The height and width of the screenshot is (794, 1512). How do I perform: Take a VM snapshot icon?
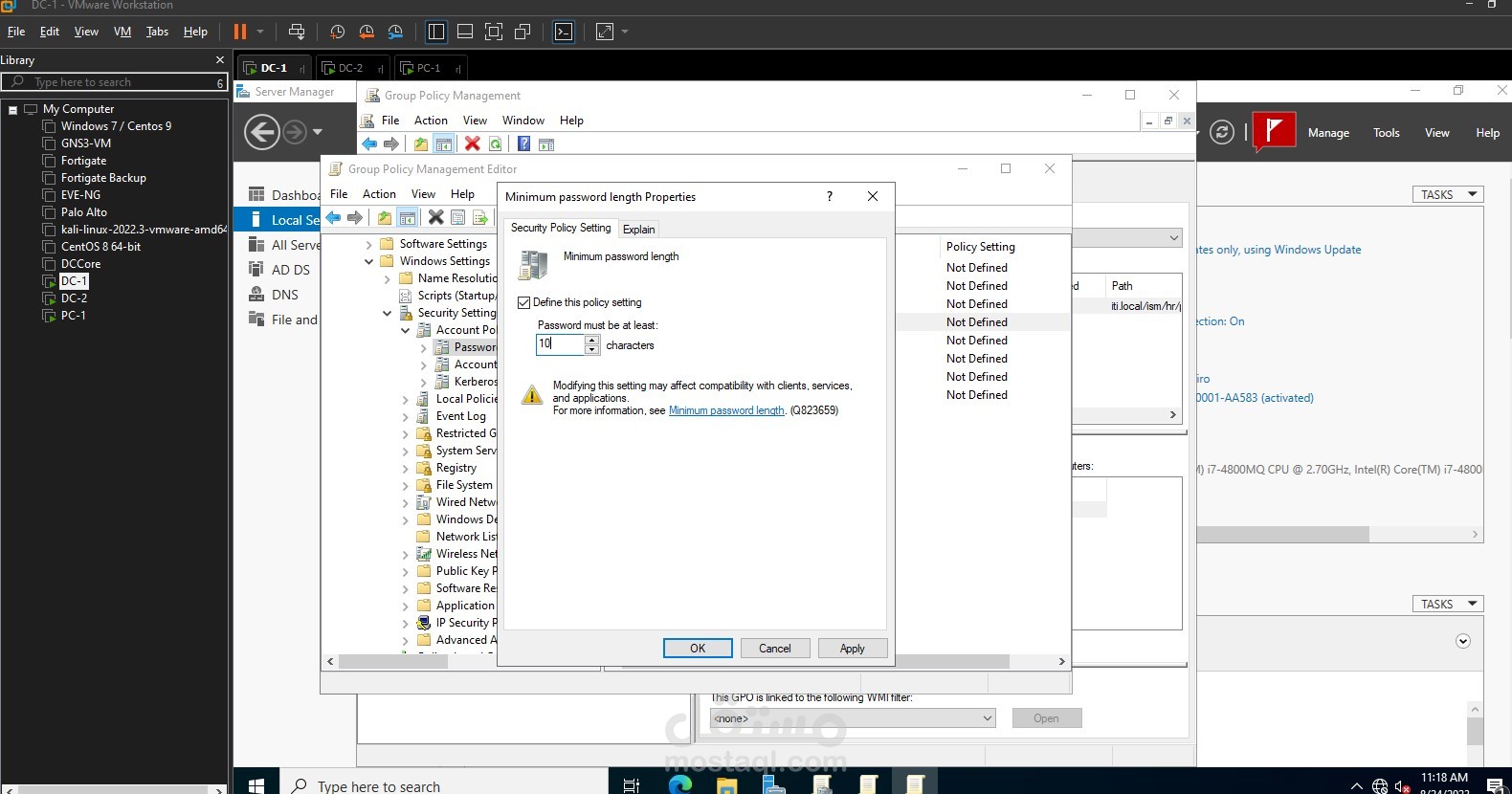coord(337,32)
